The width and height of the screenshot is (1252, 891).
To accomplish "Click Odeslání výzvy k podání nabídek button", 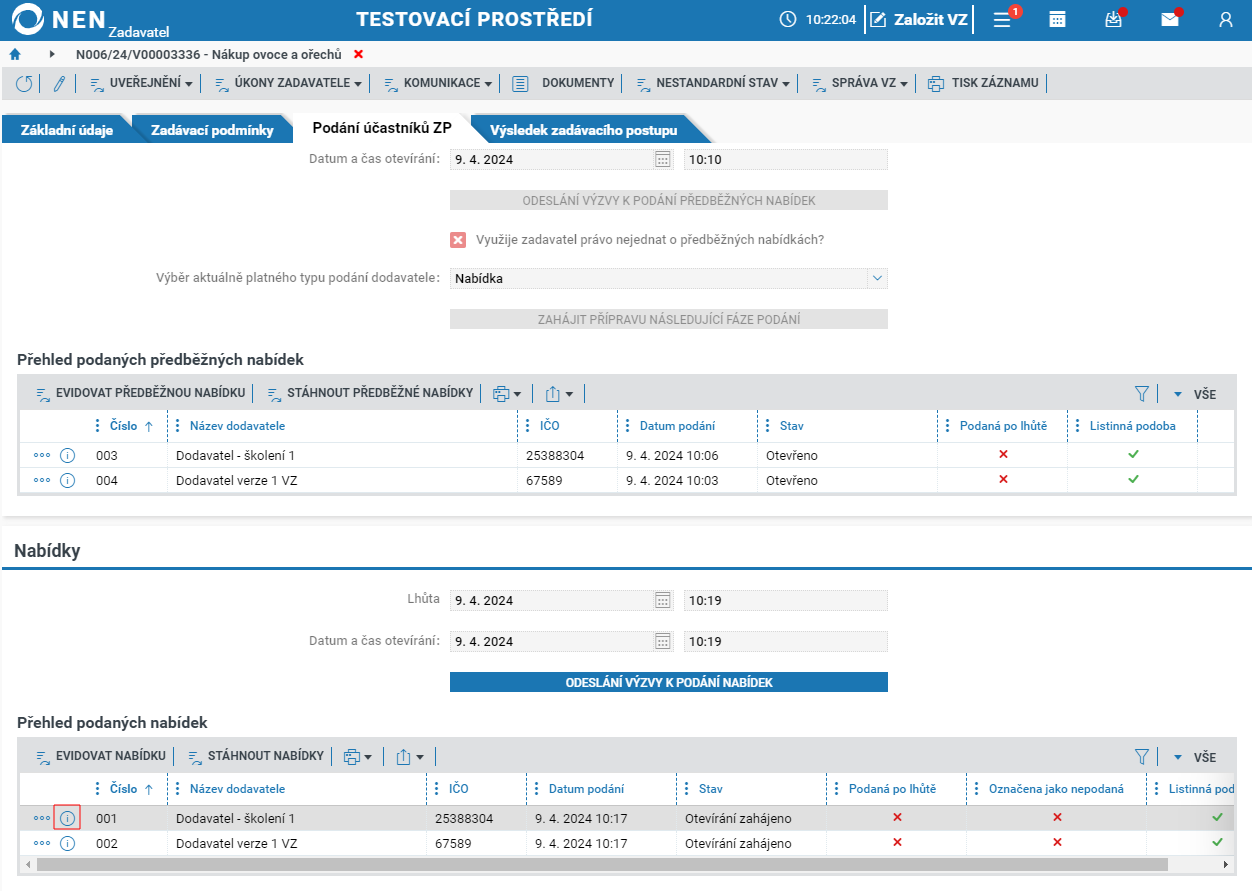I will 669,682.
